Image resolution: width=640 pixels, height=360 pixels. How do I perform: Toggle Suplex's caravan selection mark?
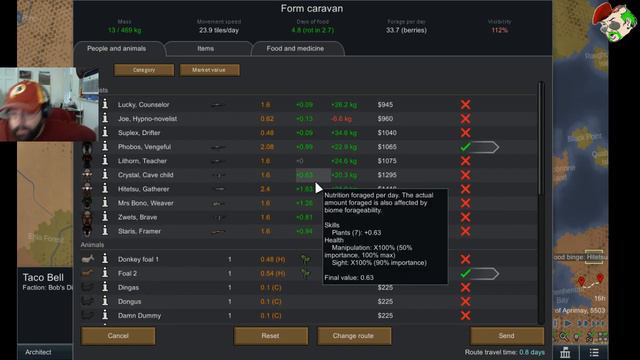pyautogui.click(x=465, y=133)
